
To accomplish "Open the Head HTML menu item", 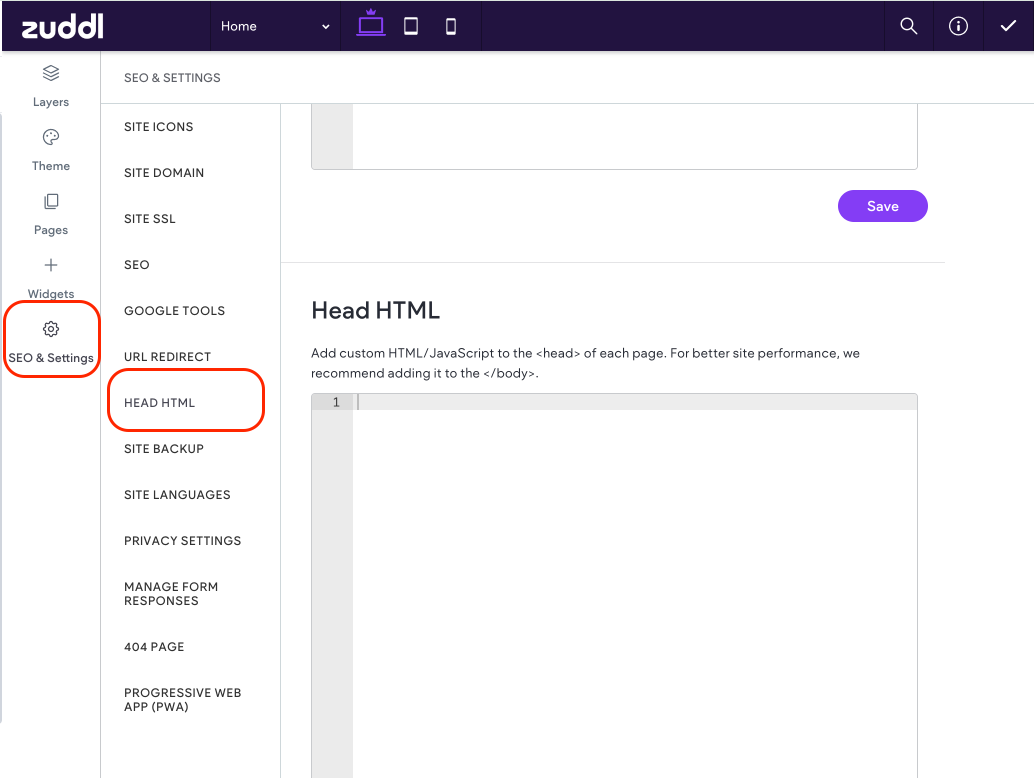I will [160, 403].
